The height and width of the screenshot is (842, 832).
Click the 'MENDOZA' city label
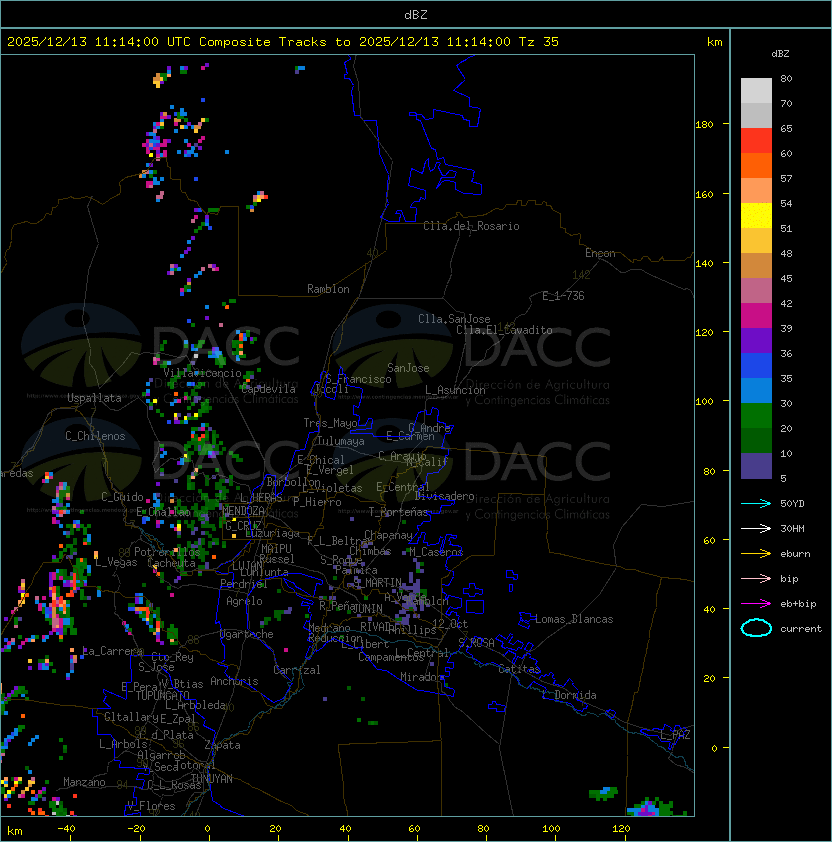(243, 510)
